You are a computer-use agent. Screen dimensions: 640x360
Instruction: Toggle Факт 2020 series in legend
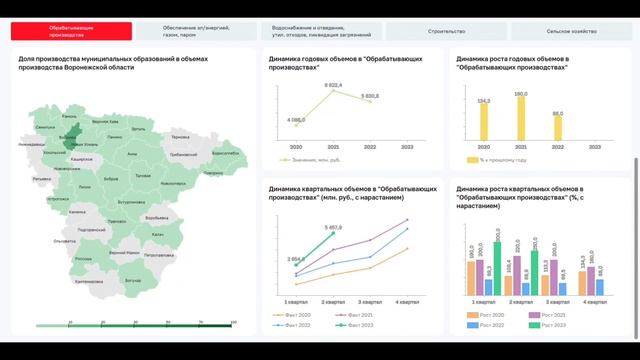(292, 315)
